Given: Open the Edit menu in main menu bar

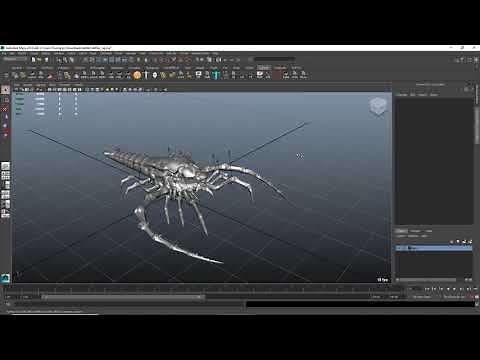Looking at the screenshot, I should point(12,53).
